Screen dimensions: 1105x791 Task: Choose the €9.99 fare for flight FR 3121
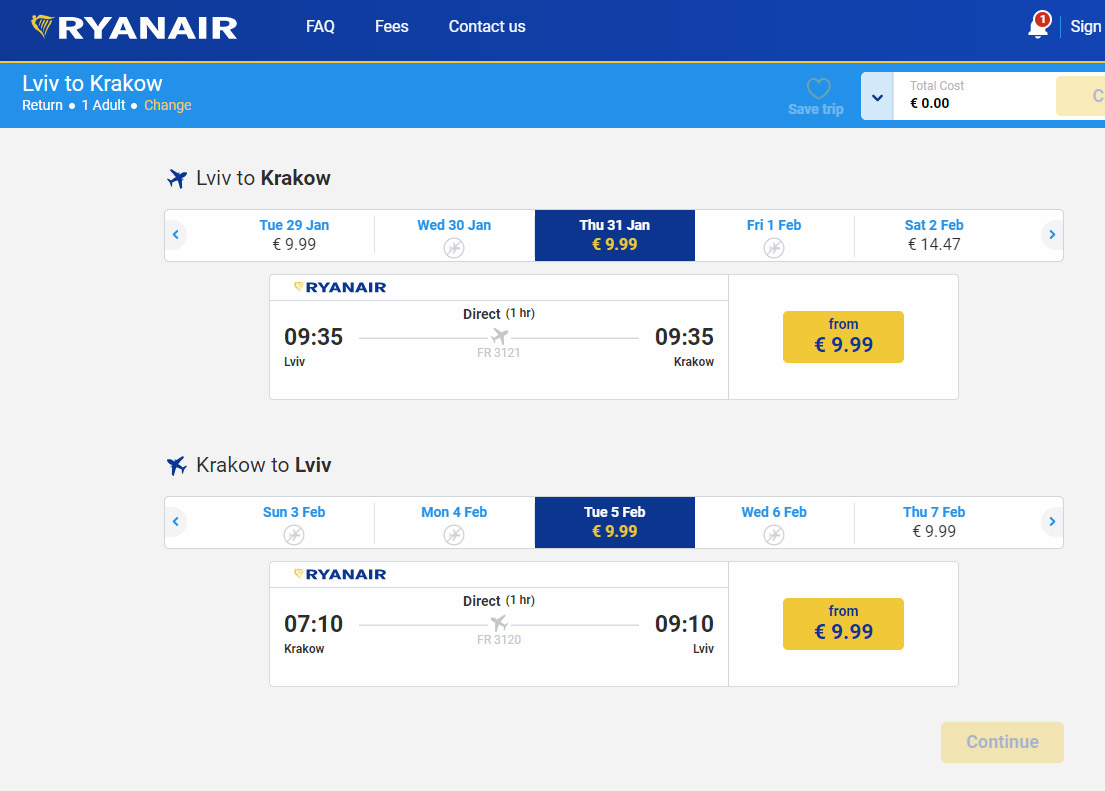[x=843, y=336]
